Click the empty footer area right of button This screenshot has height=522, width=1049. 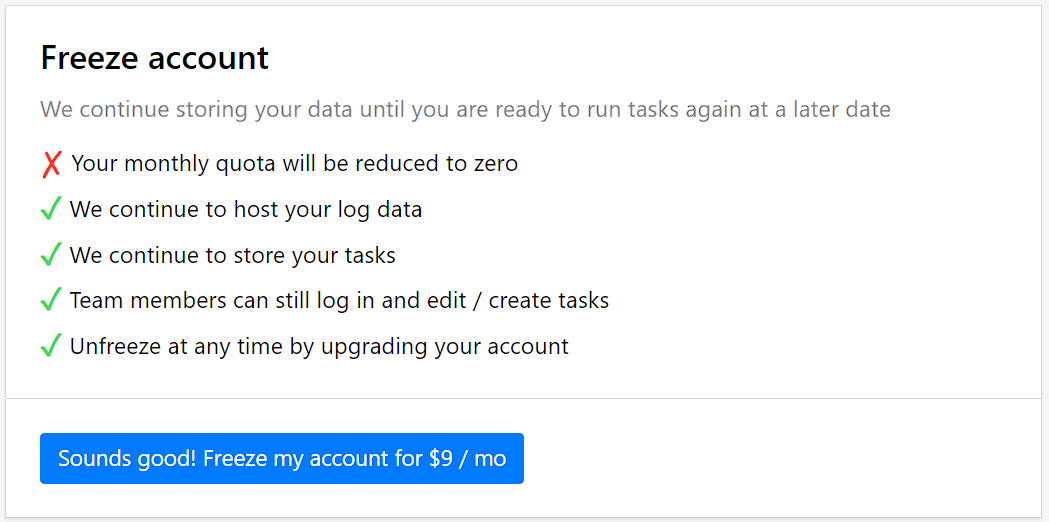point(780,459)
